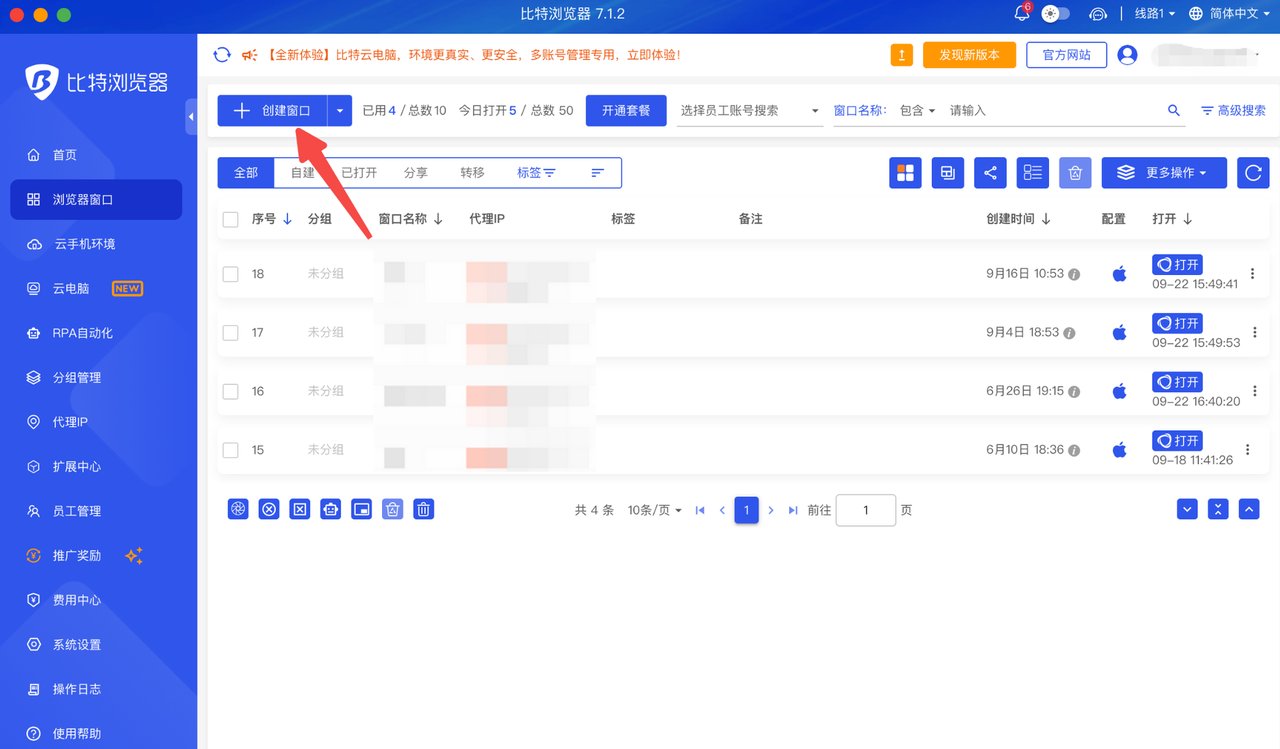Toggle the light/dark theme switch
The width and height of the screenshot is (1280, 749).
tap(1055, 14)
